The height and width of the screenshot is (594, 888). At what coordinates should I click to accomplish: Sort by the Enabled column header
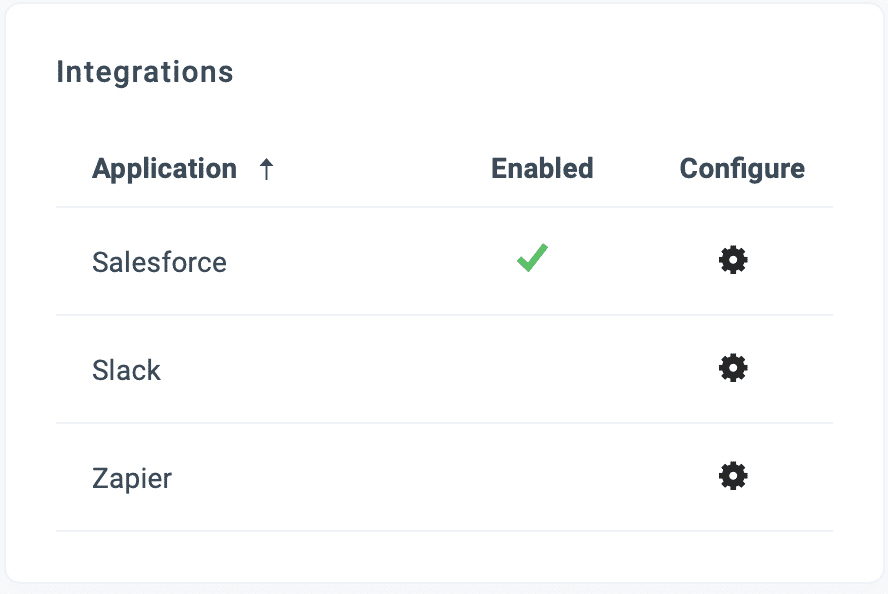[x=542, y=169]
